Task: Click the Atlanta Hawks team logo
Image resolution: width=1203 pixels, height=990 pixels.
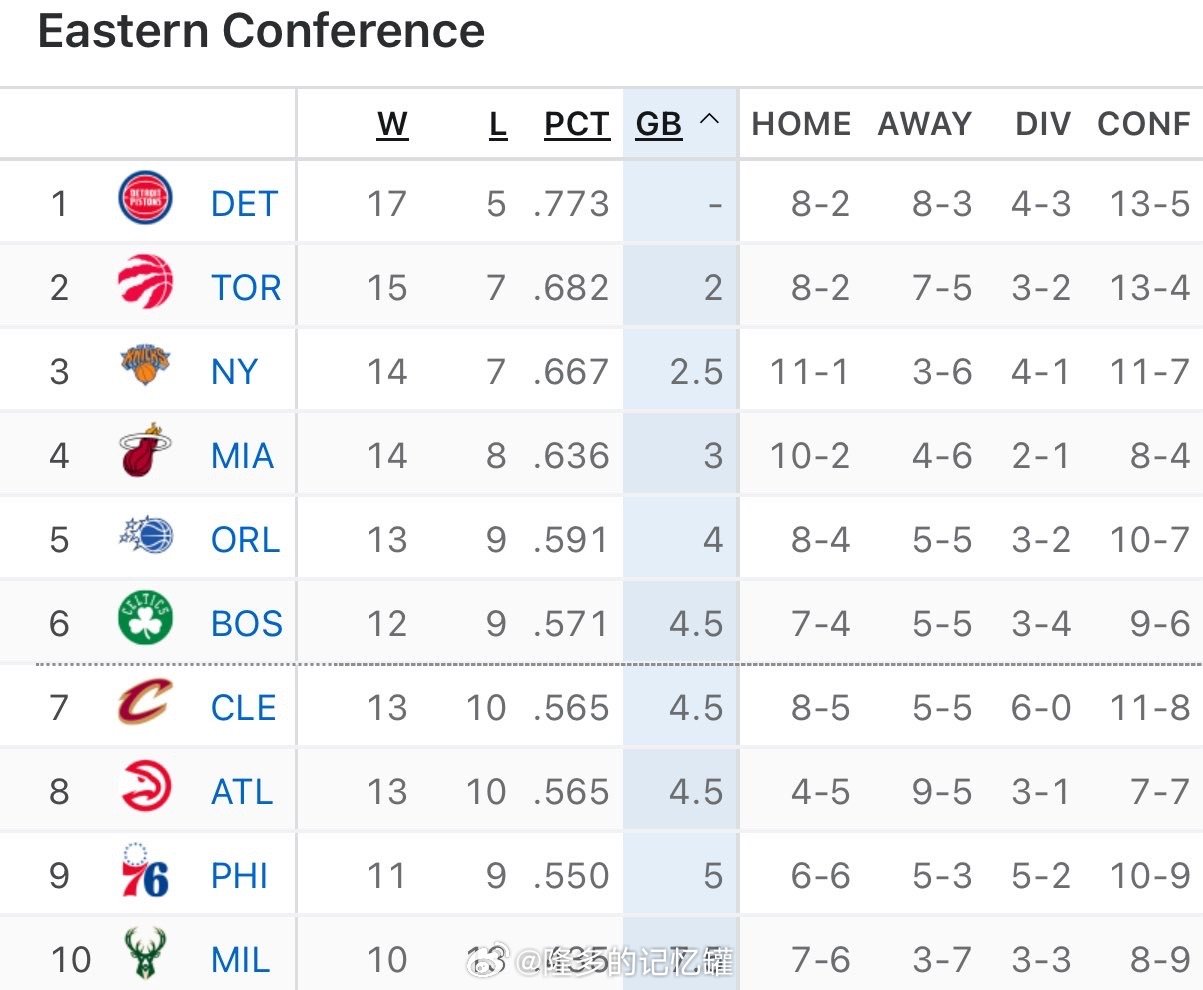Action: click(145, 787)
